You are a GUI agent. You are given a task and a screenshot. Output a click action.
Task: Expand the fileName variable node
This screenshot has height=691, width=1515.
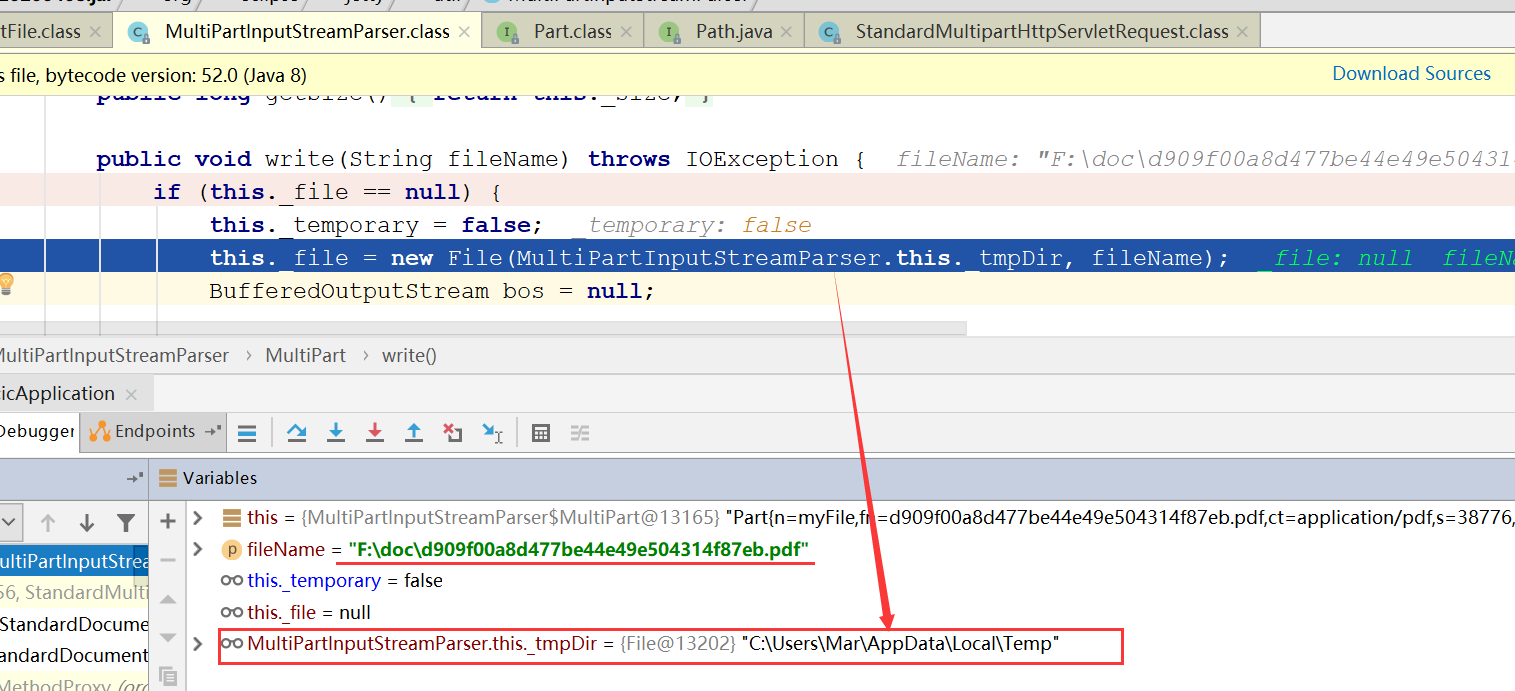coord(198,549)
